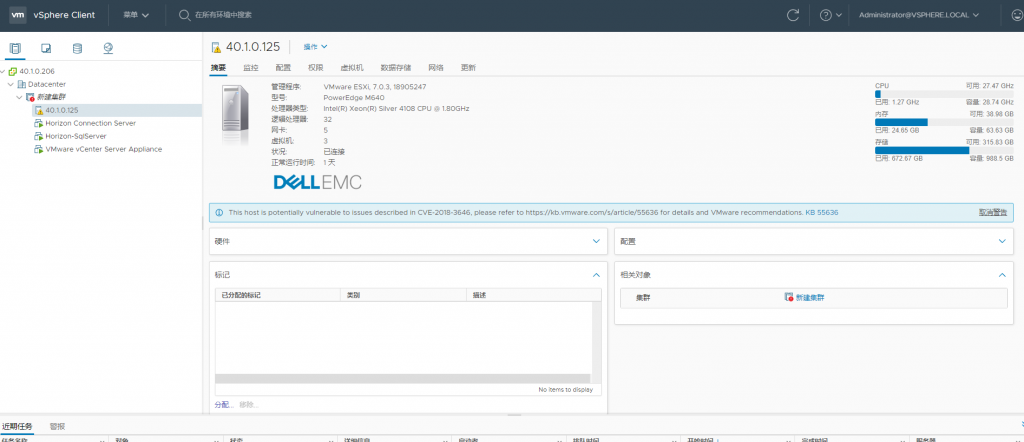Open the 更新 tab
This screenshot has width=1024, height=442.
[468, 68]
